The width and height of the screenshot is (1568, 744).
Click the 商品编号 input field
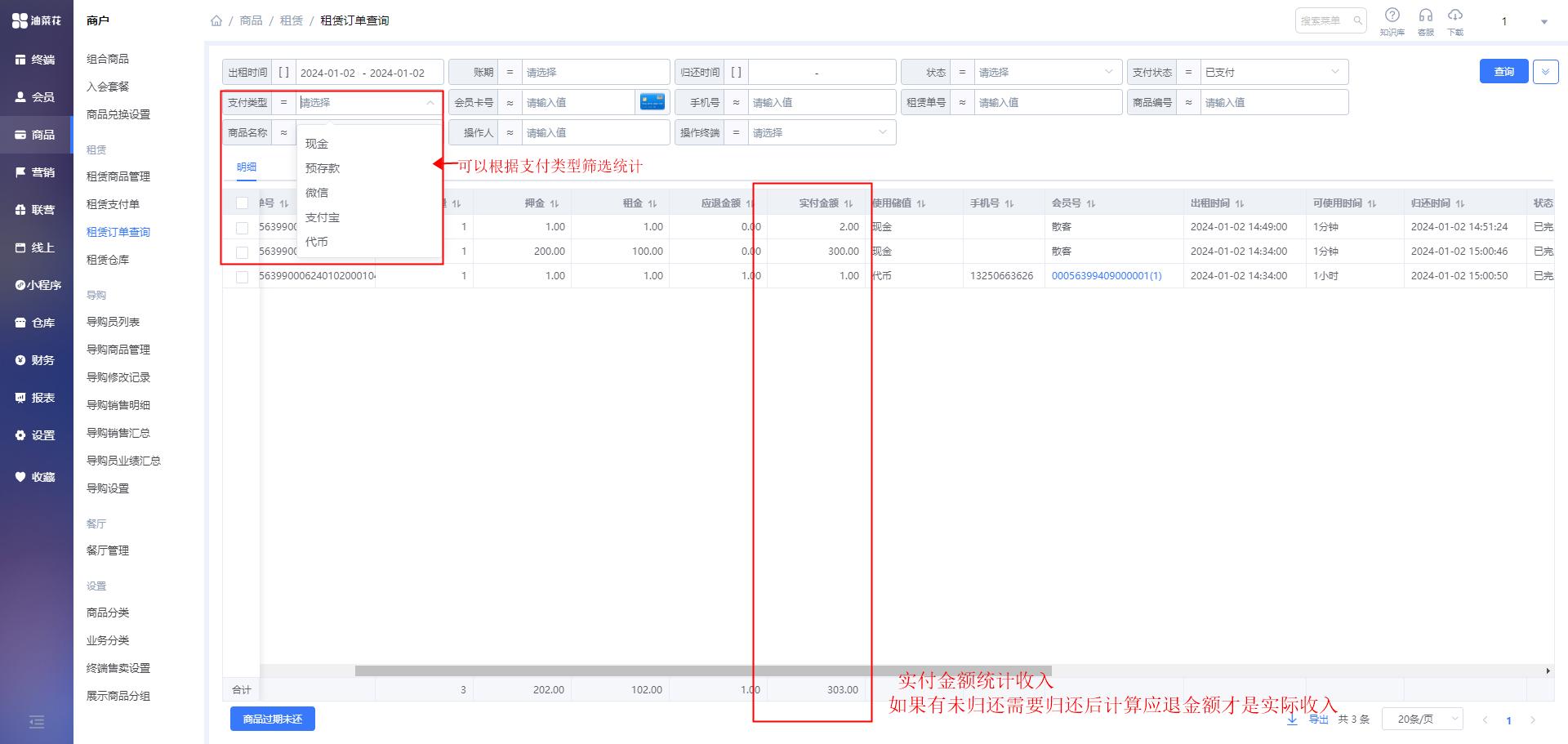coord(1274,102)
